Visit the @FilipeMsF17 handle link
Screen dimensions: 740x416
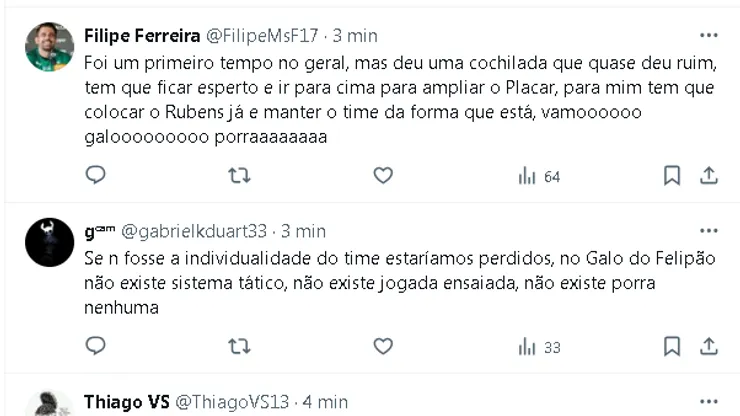pyautogui.click(x=262, y=36)
